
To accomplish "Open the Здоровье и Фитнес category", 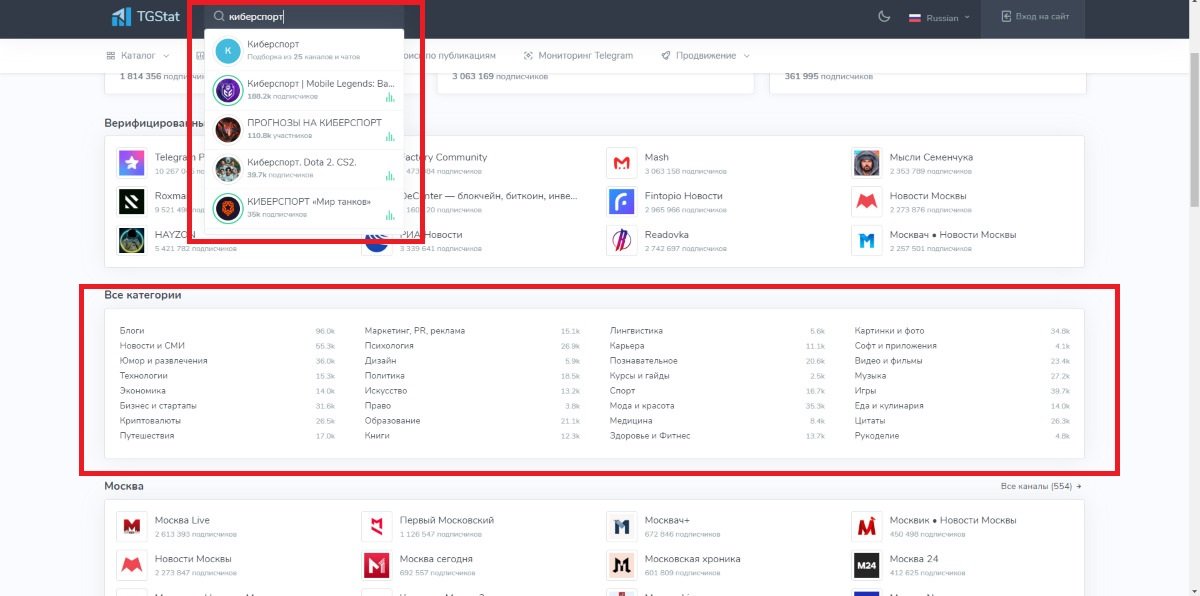I will [650, 436].
